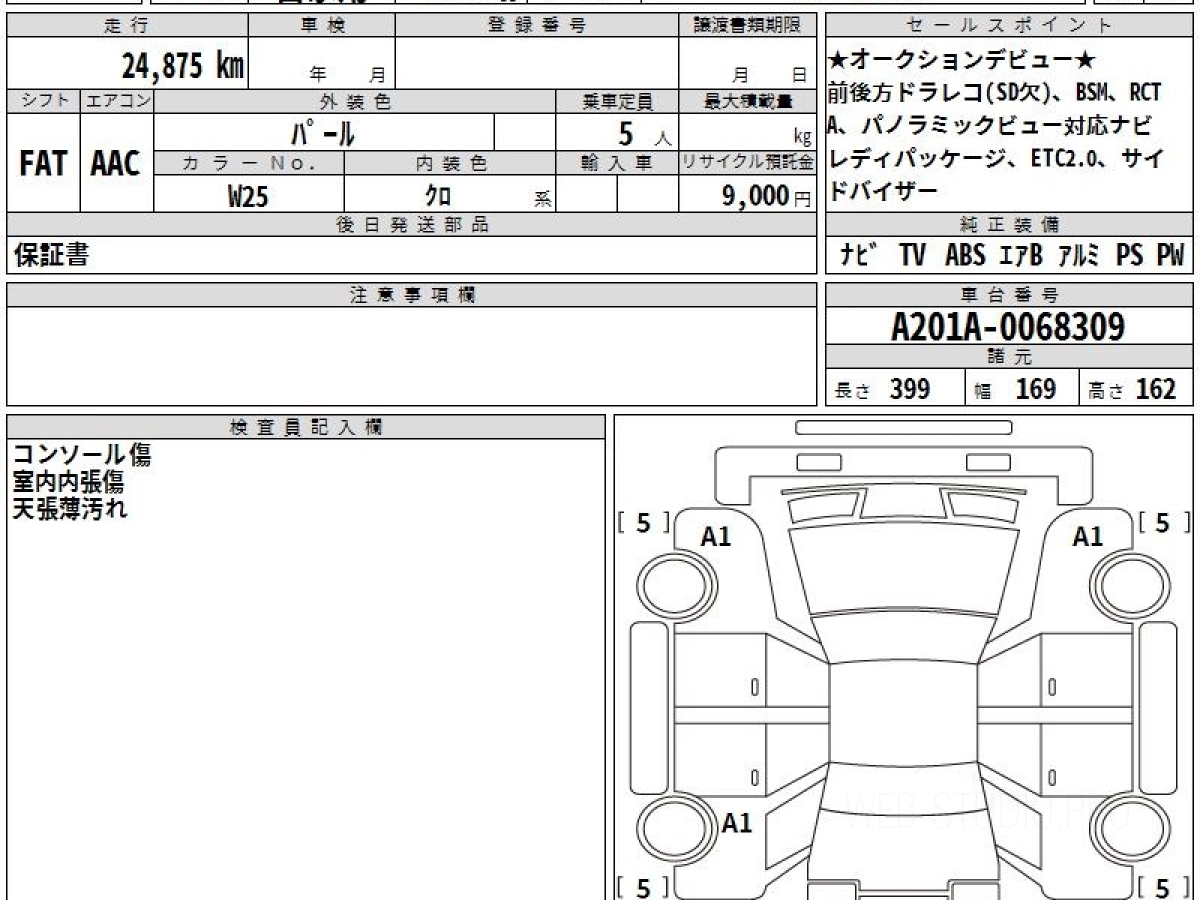The height and width of the screenshot is (900, 1200).
Task: Click the 譲渡書類期限 header cell
Action: coord(748,26)
